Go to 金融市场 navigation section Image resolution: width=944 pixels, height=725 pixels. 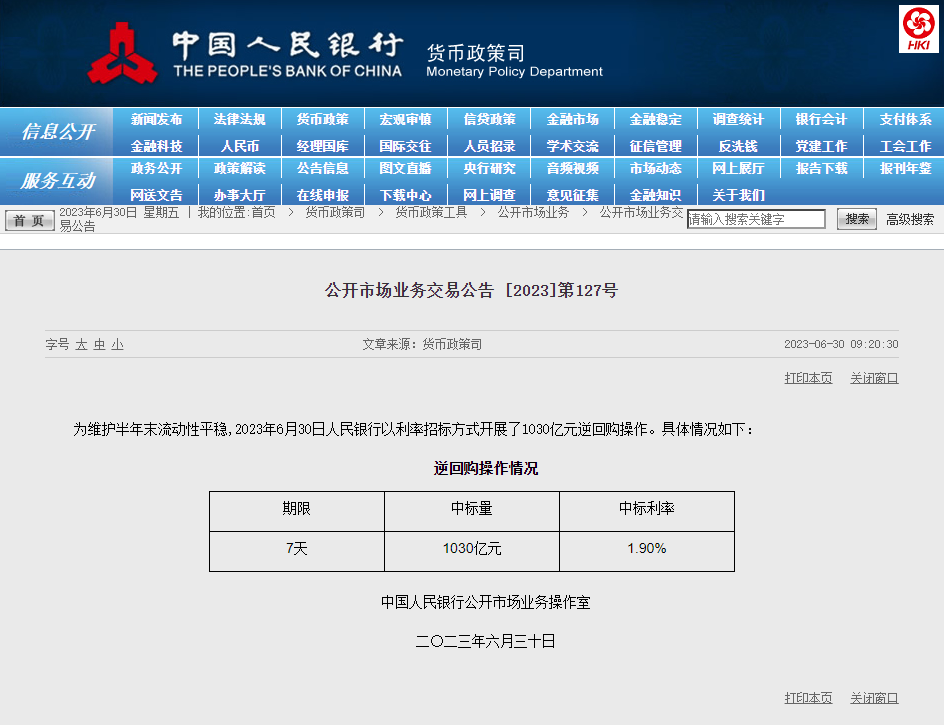[x=572, y=119]
